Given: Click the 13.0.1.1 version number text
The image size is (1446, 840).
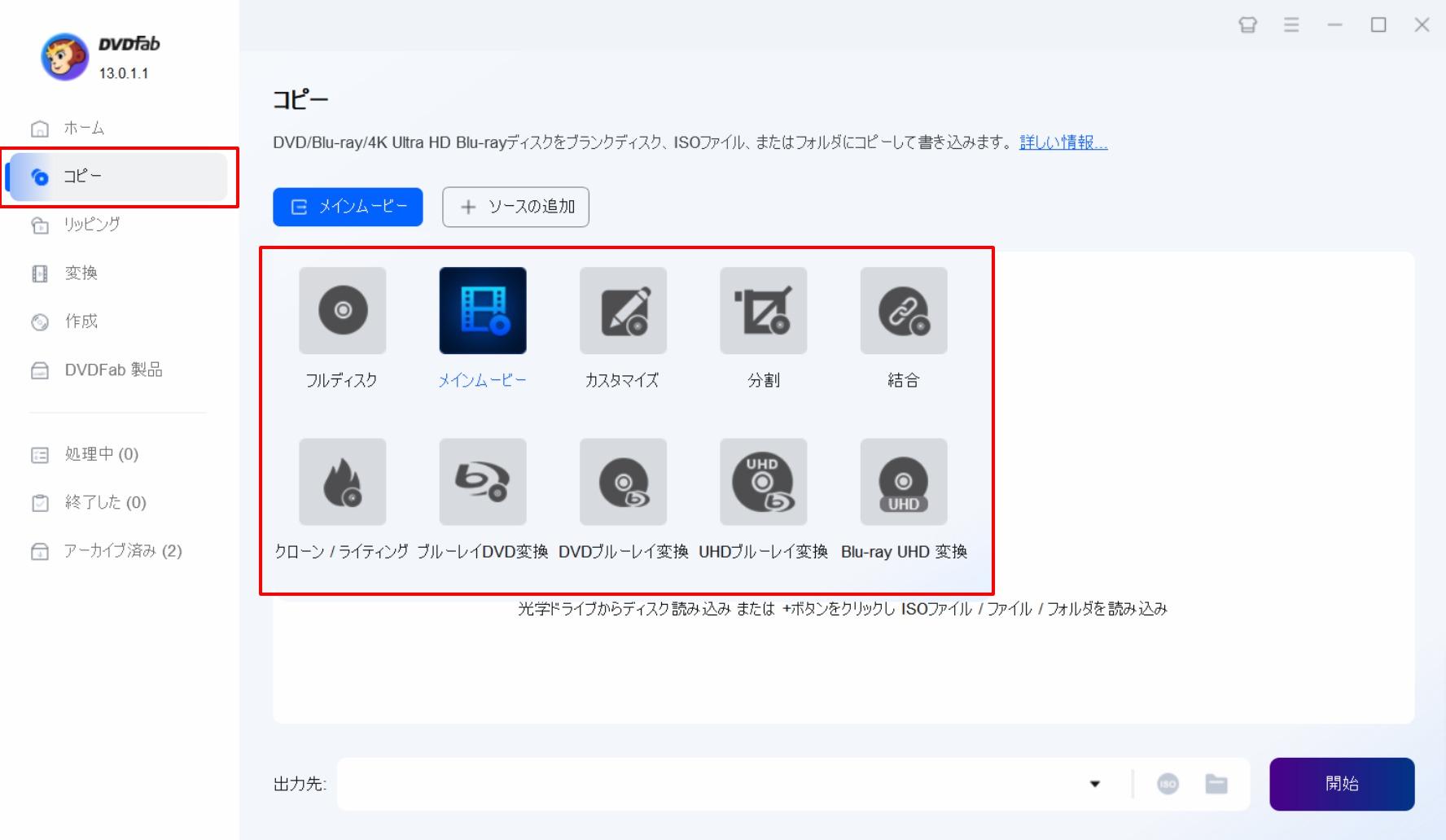Looking at the screenshot, I should [x=124, y=73].
